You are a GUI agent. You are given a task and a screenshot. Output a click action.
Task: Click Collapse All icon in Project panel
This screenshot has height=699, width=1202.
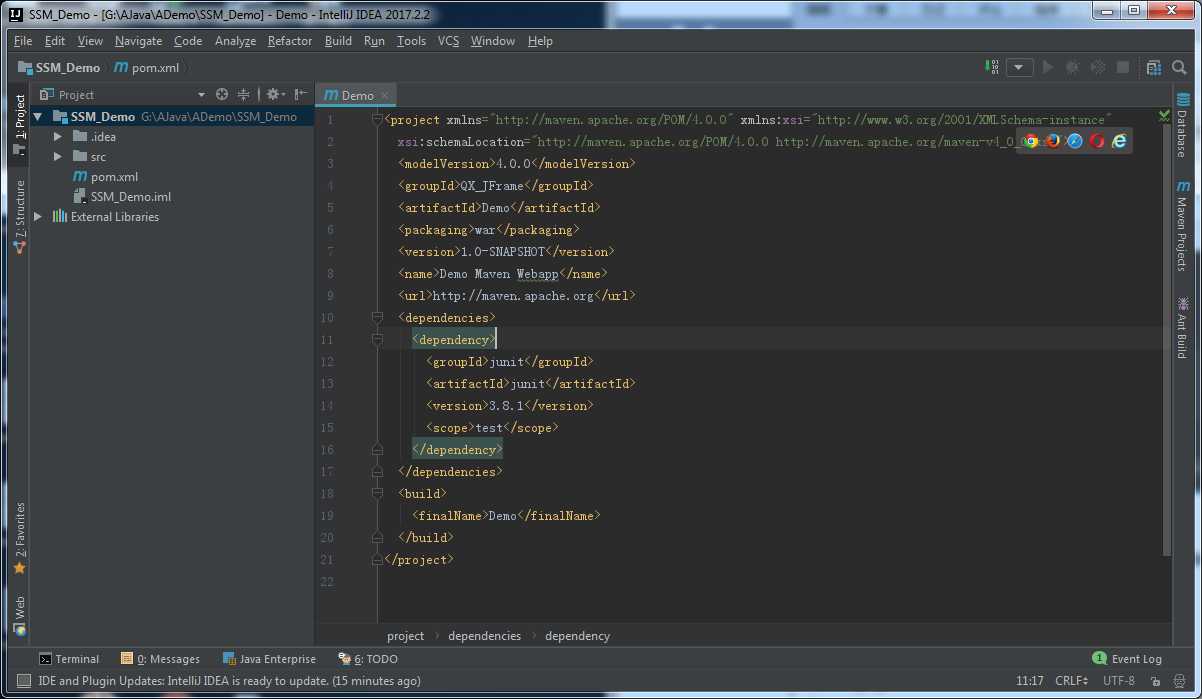[243, 94]
